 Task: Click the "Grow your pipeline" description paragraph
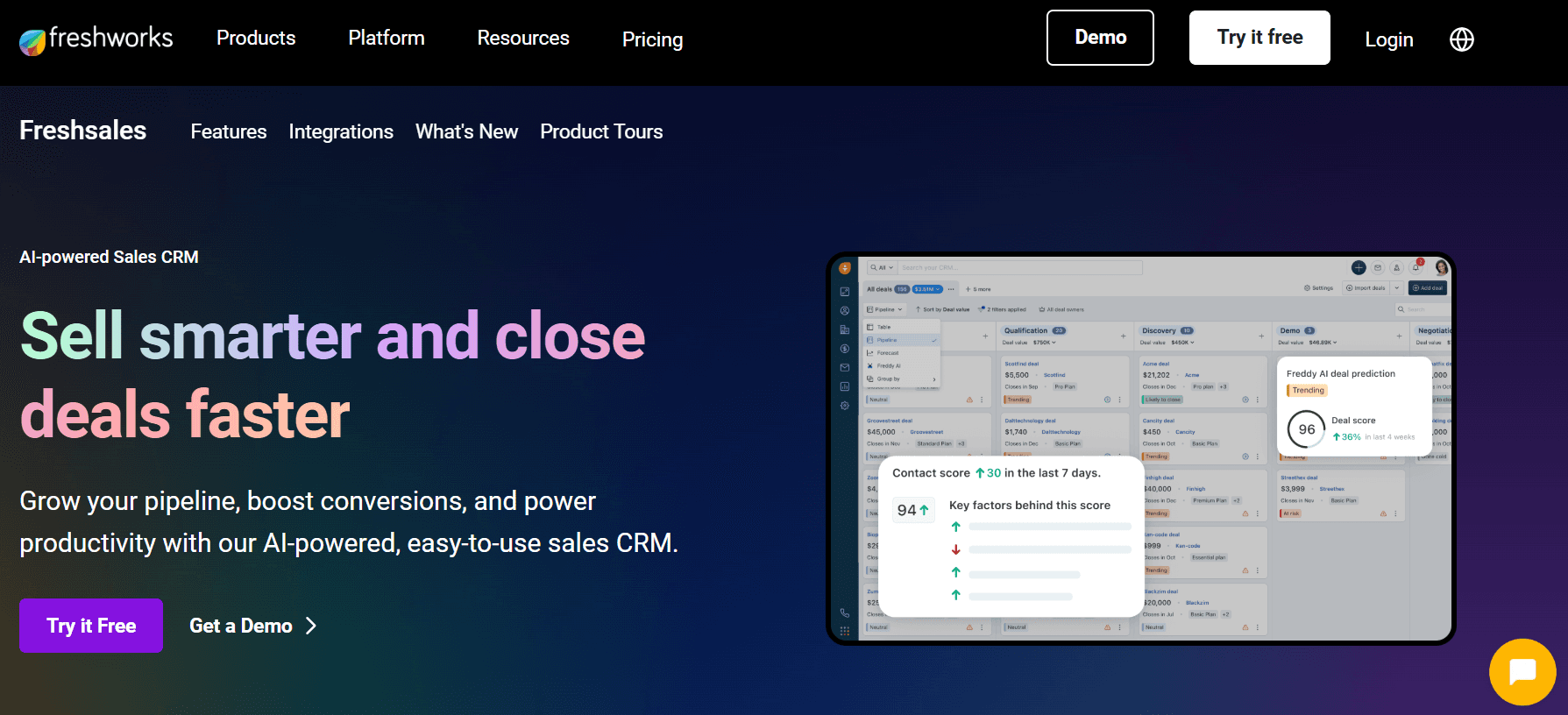(349, 522)
